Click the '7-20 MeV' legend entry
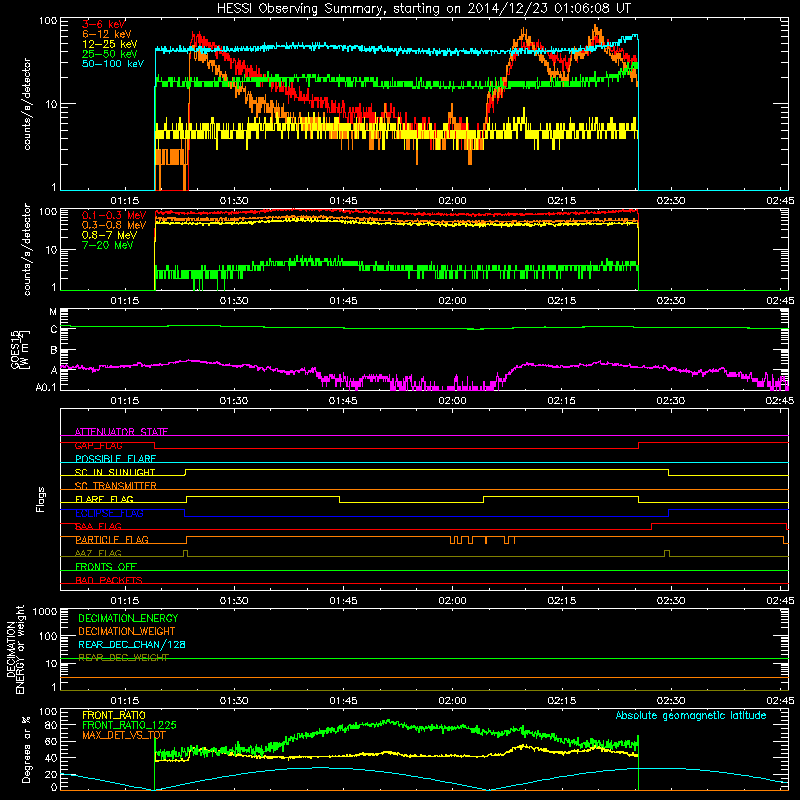The height and width of the screenshot is (800, 800). point(108,245)
